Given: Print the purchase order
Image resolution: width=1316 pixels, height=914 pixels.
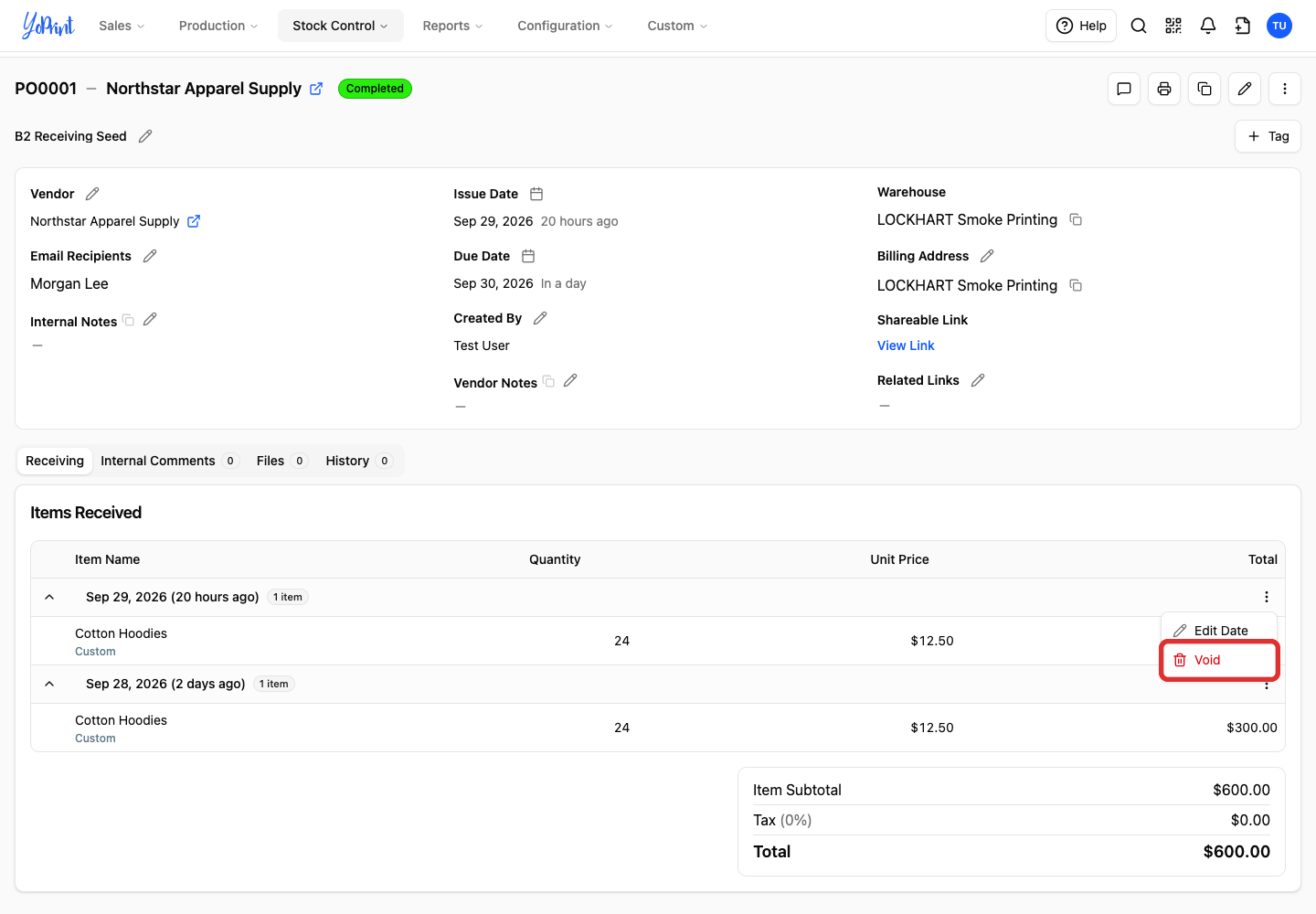Looking at the screenshot, I should click(x=1164, y=89).
